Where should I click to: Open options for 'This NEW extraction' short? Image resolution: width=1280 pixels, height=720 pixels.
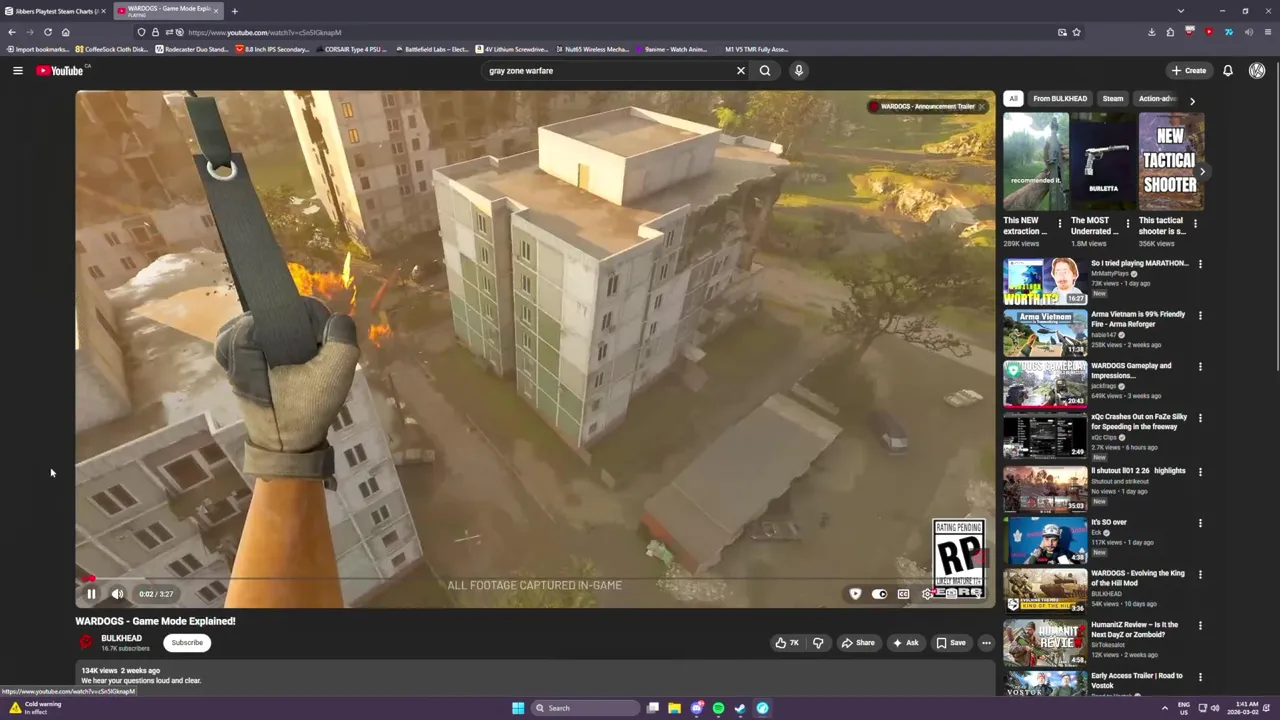[1060, 224]
